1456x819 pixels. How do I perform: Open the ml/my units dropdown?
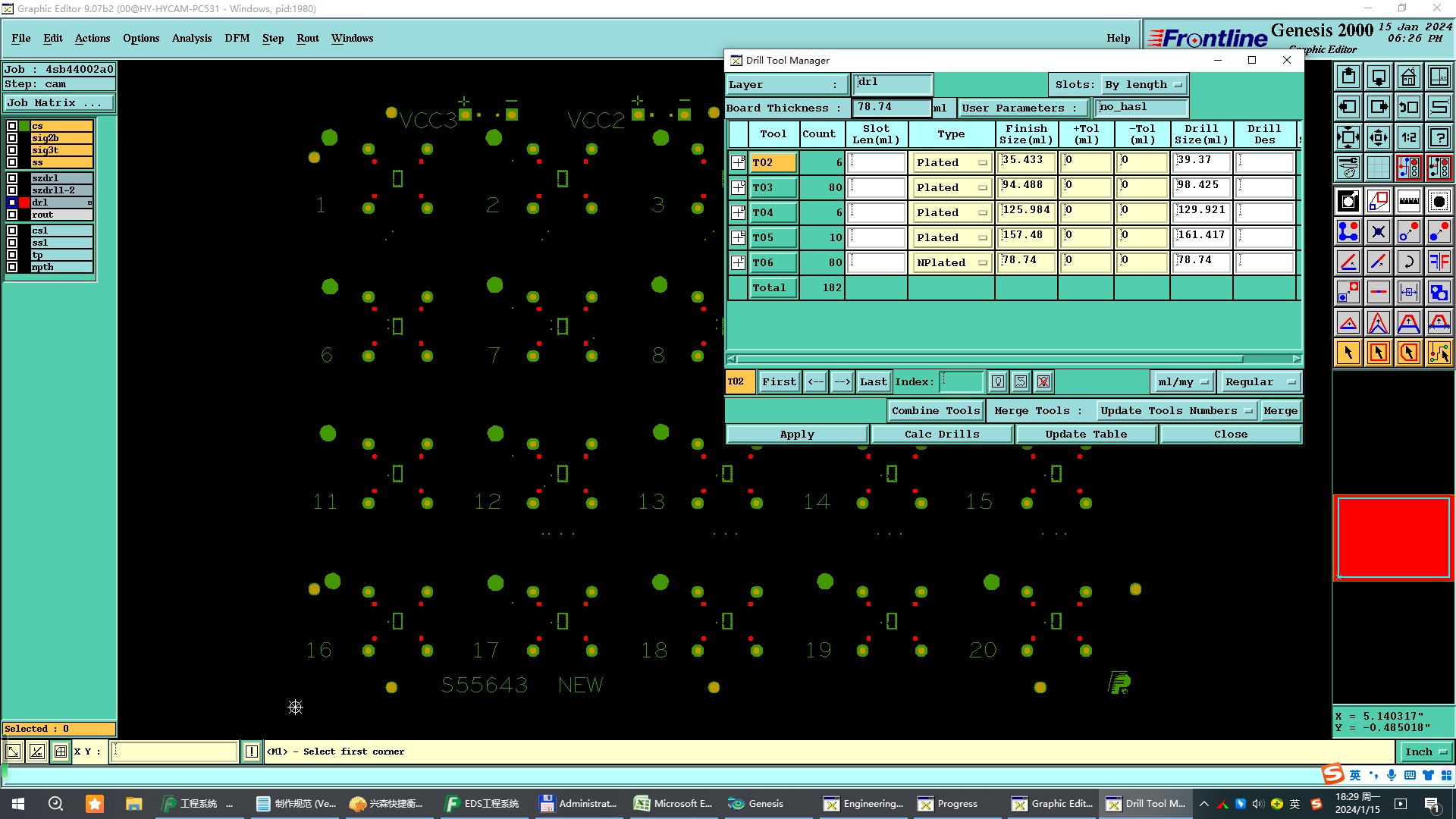point(1183,381)
